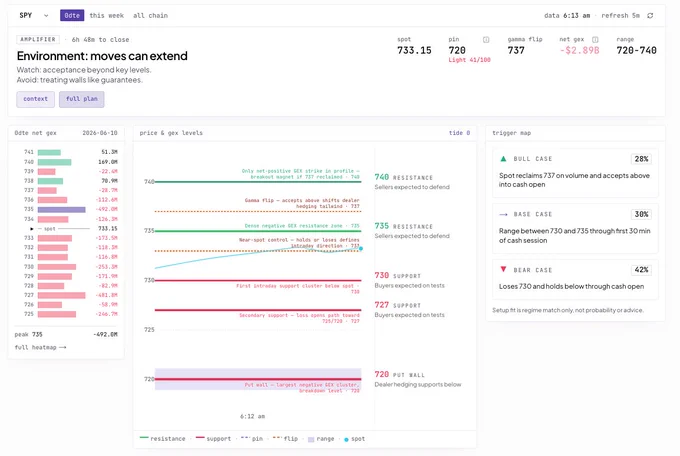Click the 42% bear case badge

click(x=641, y=269)
